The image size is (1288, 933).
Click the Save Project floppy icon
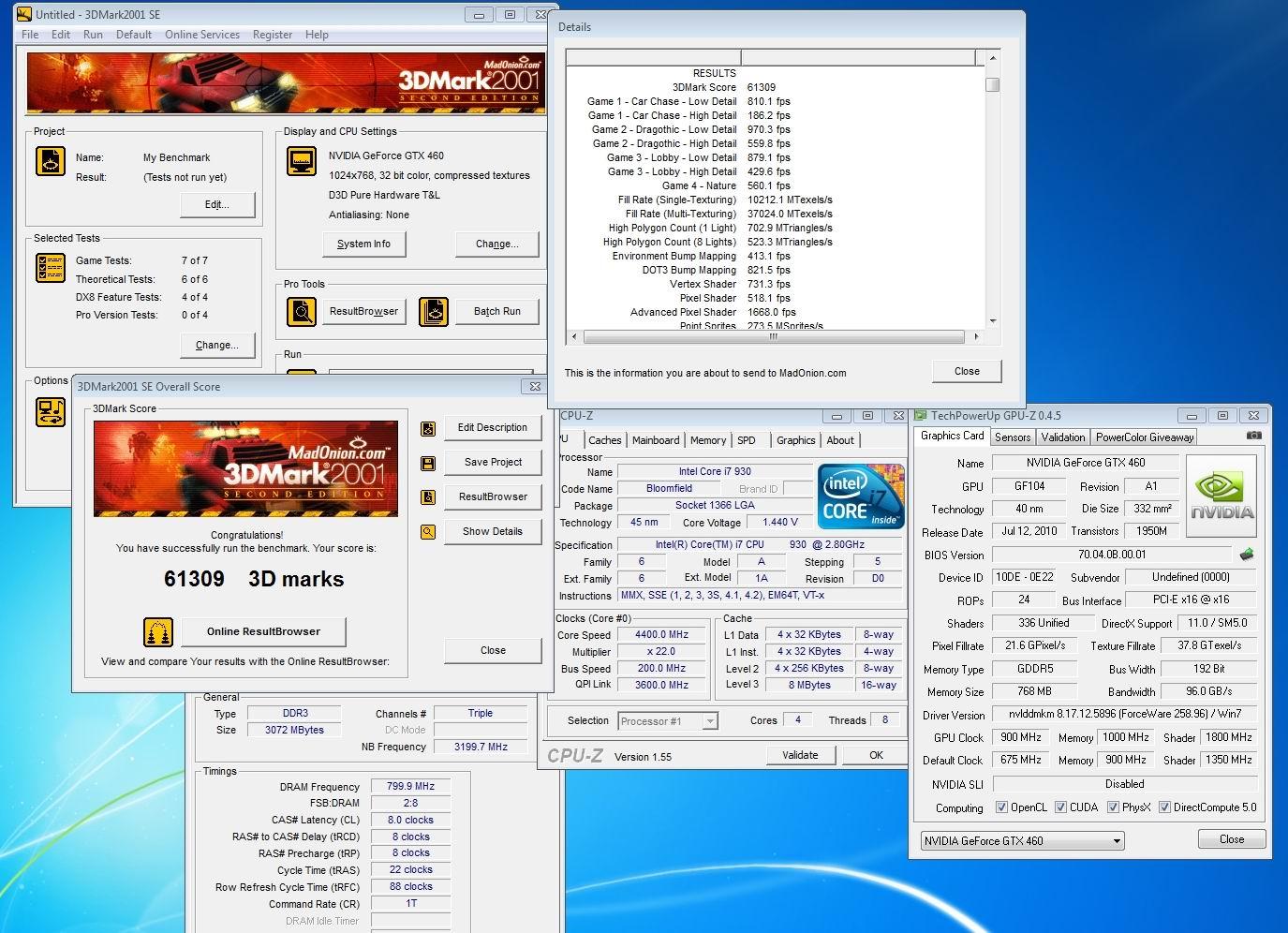click(428, 464)
